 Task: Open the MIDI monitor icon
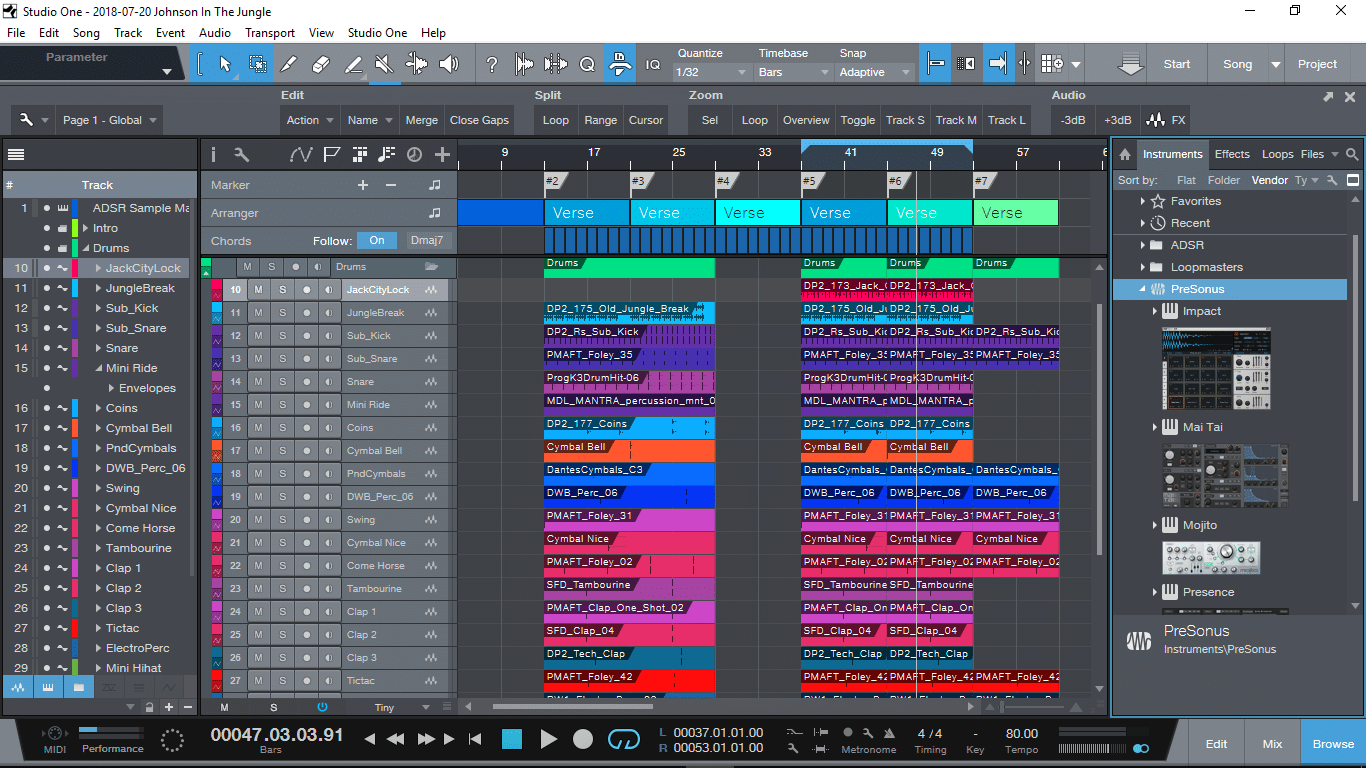54,734
